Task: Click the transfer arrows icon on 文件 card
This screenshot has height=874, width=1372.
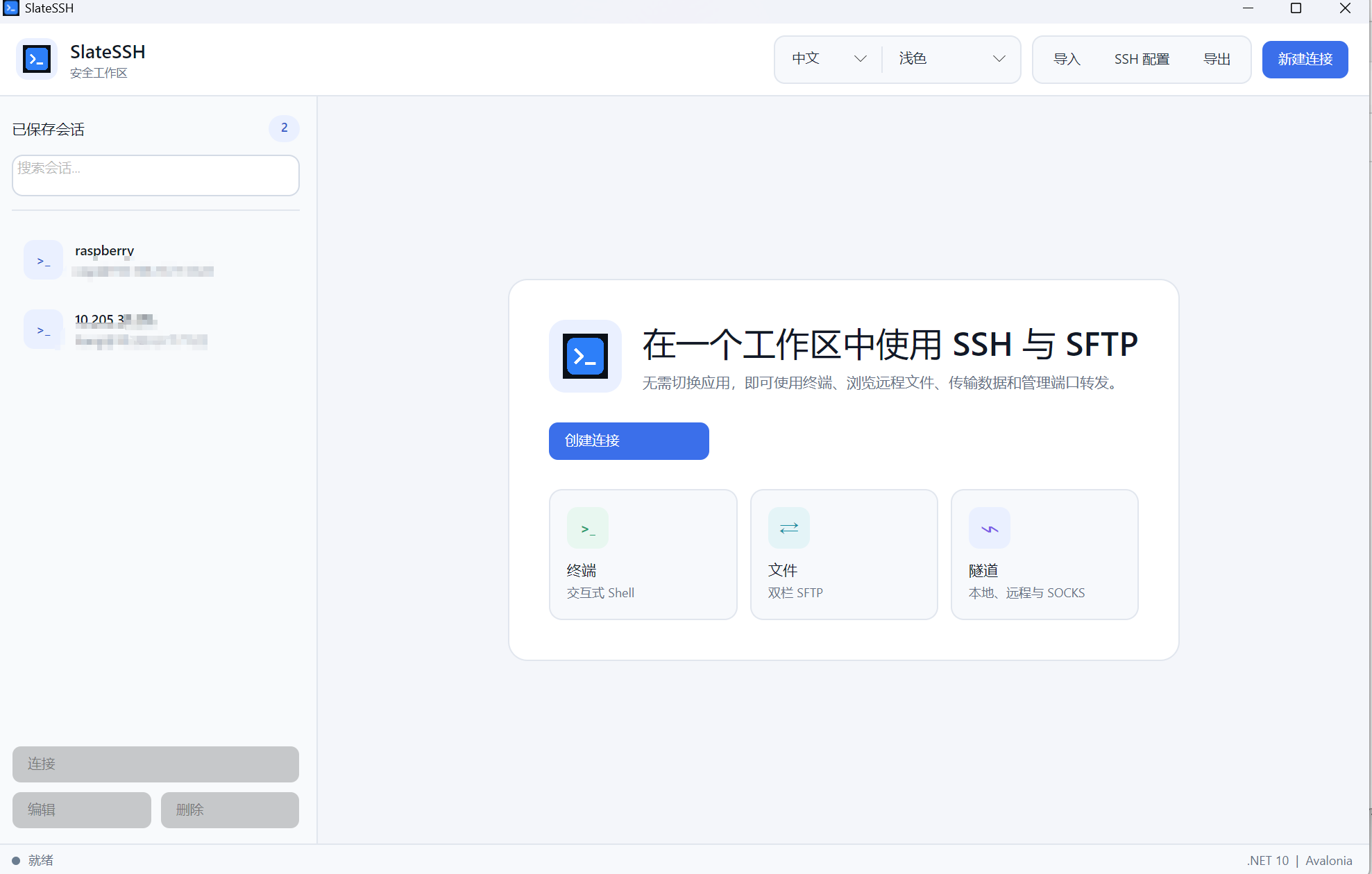Action: pos(789,528)
